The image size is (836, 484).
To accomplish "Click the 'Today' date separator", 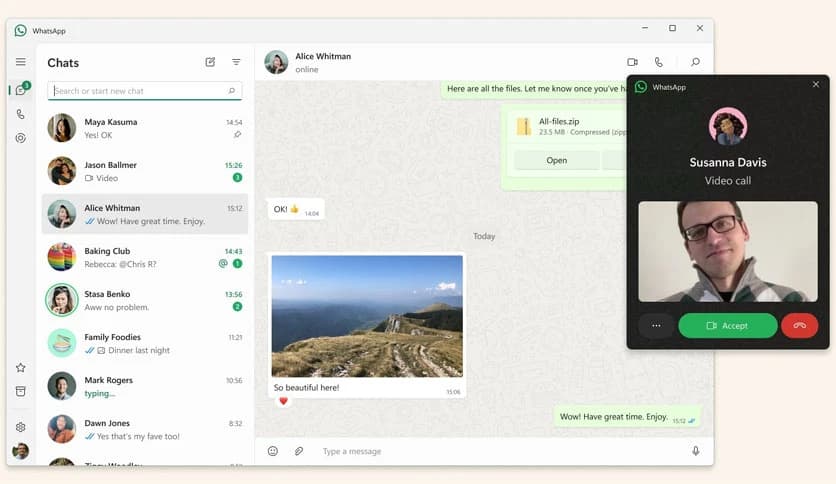I will click(484, 236).
